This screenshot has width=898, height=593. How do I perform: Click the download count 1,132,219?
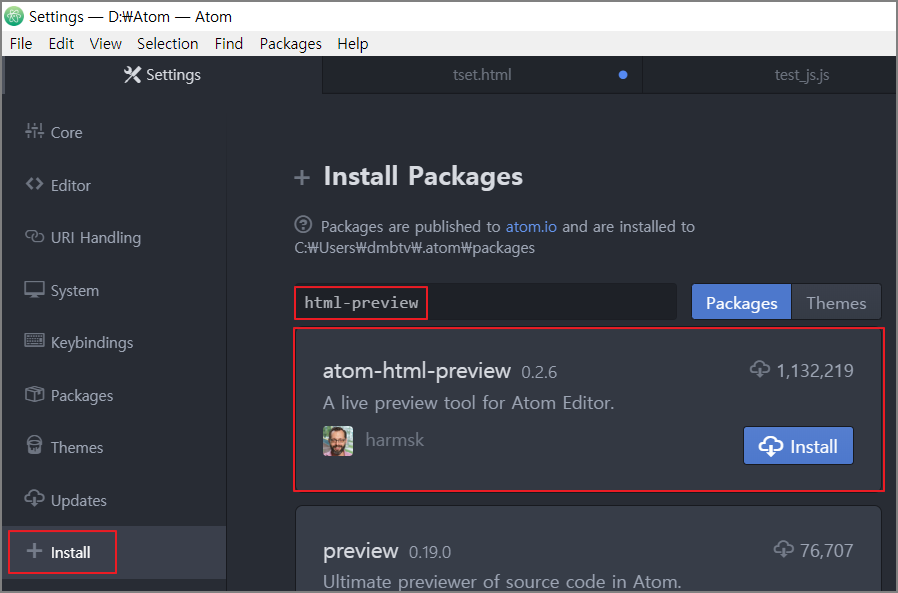[x=814, y=370]
